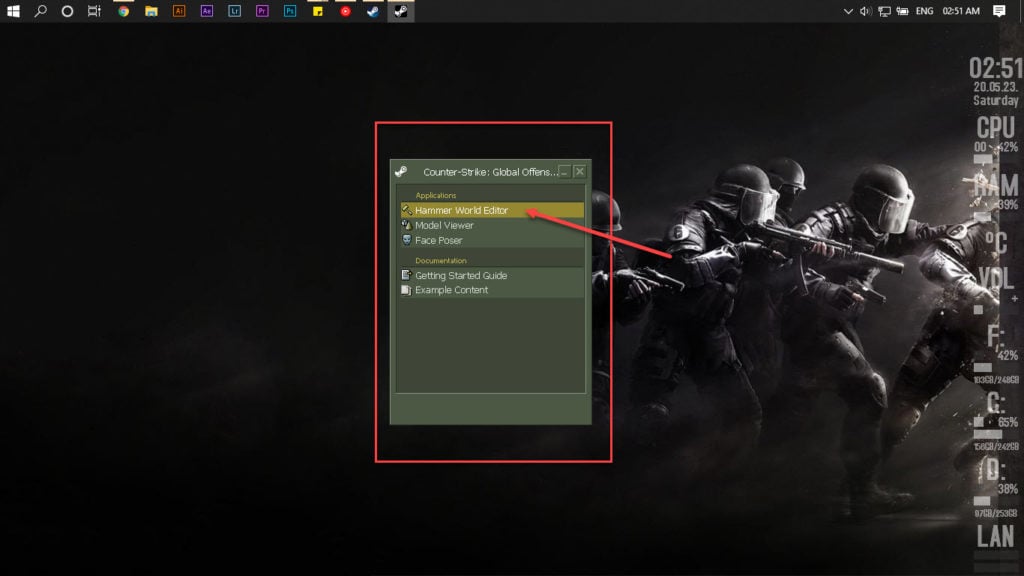Screen dimensions: 1024x576
Task: Launch Adobe Lightroom from the taskbar
Action: coord(234,11)
